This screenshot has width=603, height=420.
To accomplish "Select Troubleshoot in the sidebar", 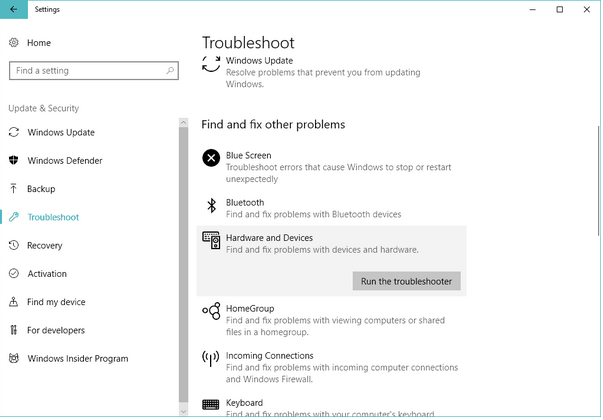I will (53, 217).
